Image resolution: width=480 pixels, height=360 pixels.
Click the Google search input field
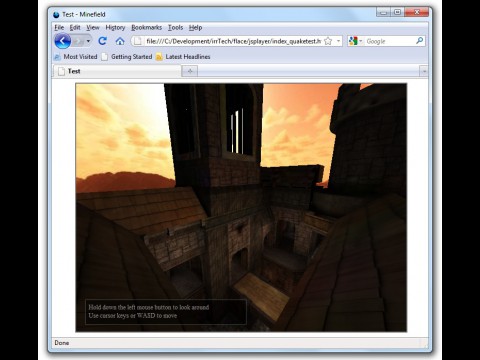click(390, 41)
